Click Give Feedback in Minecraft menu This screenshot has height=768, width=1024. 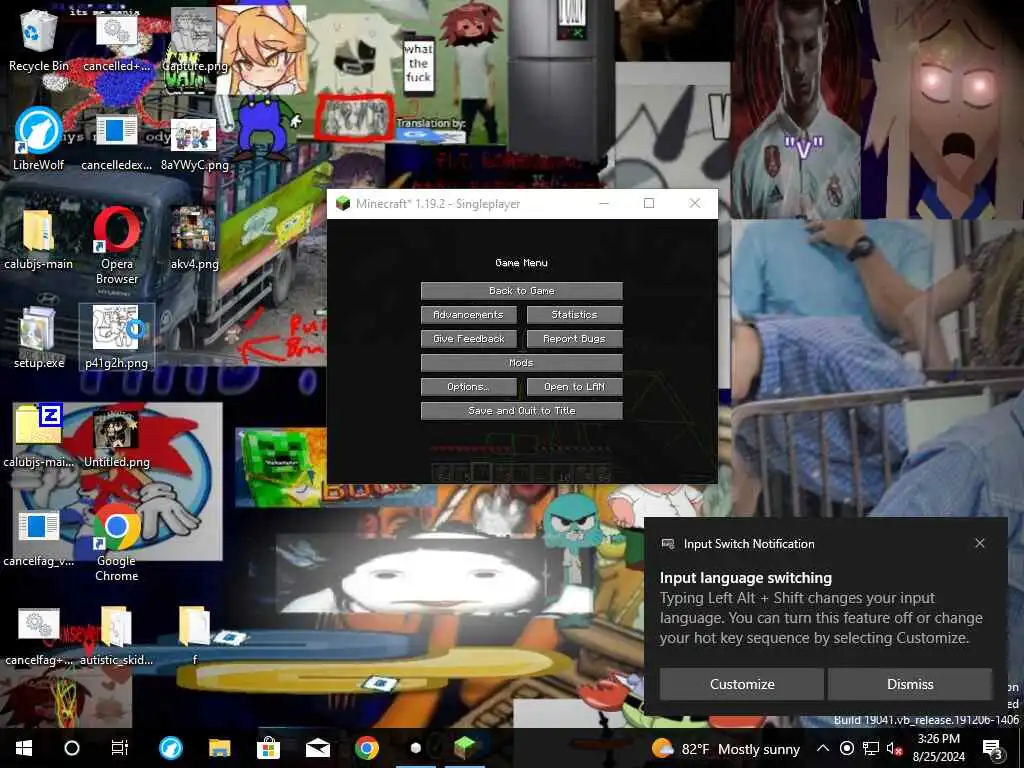pos(468,339)
